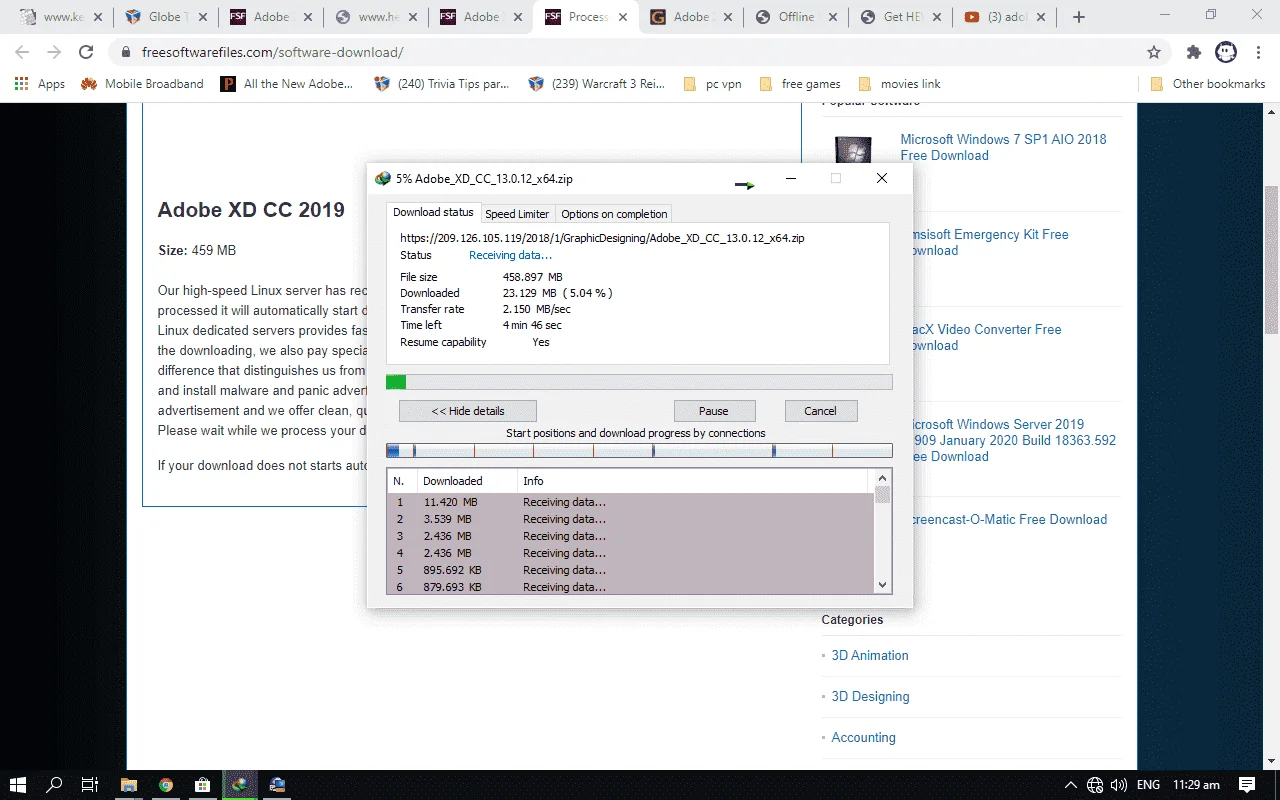Open Microsoft Store from taskbar
This screenshot has height=800, width=1280.
pyautogui.click(x=201, y=785)
